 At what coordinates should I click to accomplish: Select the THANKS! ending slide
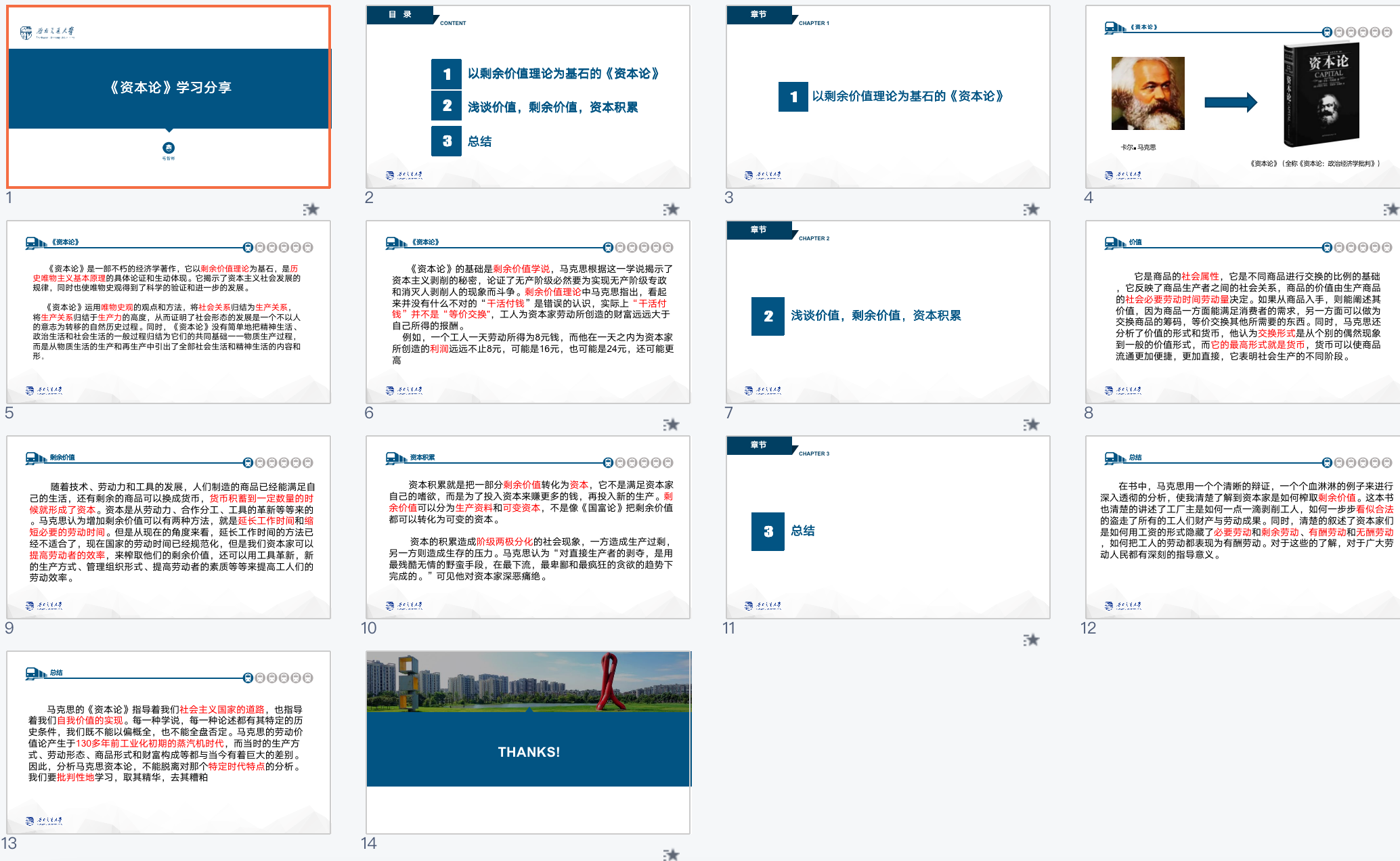coord(528,743)
